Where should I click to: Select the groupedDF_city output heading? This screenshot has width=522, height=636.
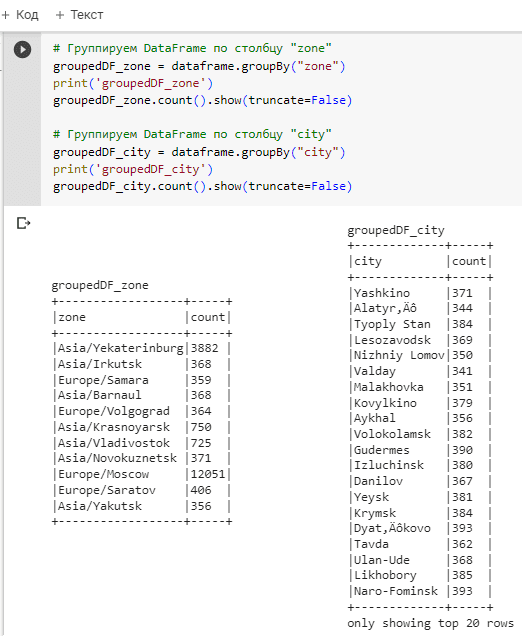[396, 230]
